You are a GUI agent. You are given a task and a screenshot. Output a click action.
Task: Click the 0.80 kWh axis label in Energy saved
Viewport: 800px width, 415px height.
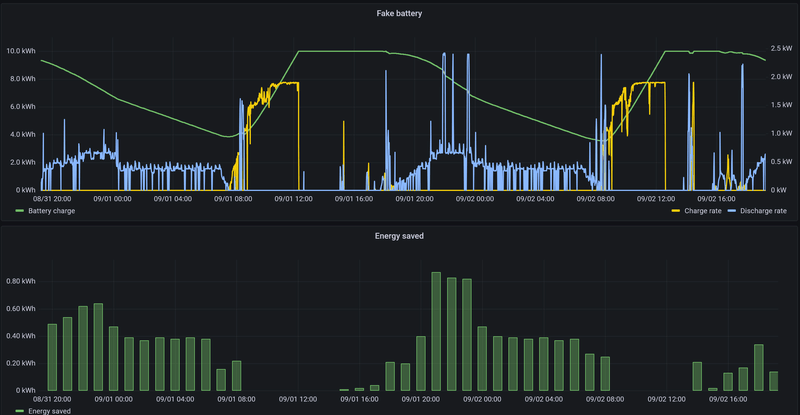tap(21, 281)
